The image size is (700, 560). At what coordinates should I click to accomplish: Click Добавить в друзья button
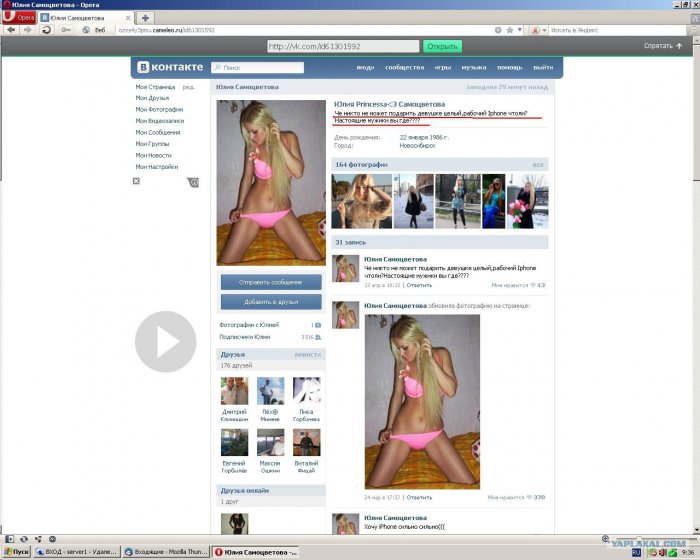click(x=271, y=301)
